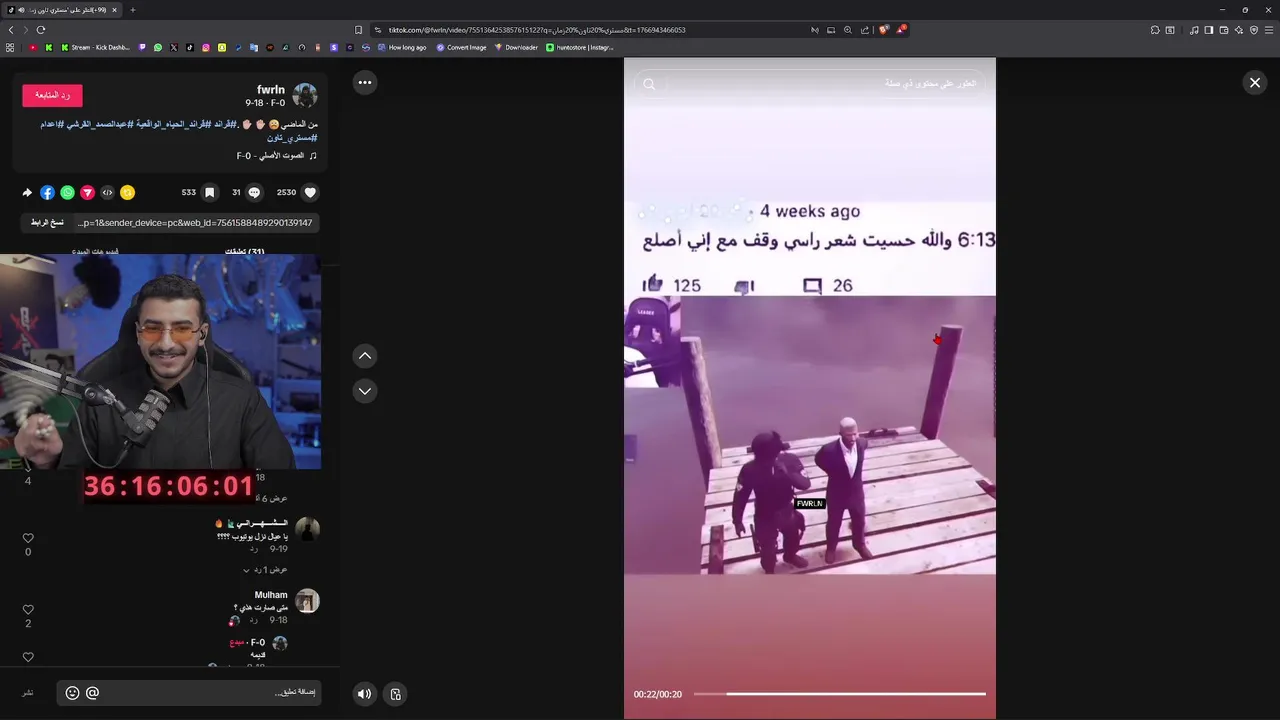1280x720 pixels.
Task: Reload the page
Action: coord(40,30)
